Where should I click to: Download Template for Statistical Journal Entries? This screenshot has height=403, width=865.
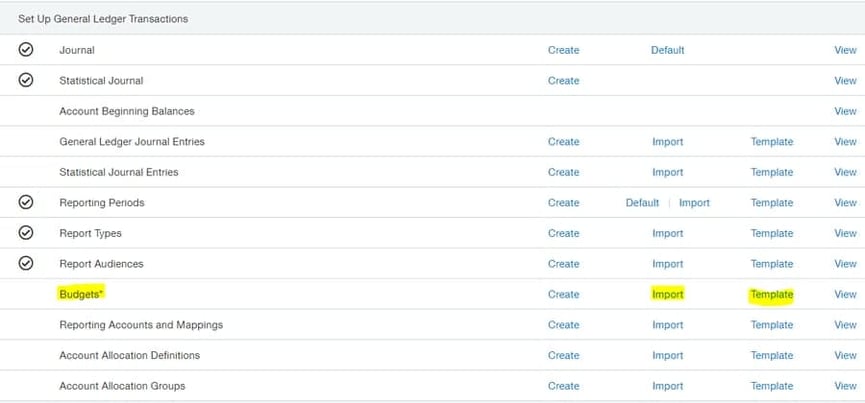click(x=771, y=172)
